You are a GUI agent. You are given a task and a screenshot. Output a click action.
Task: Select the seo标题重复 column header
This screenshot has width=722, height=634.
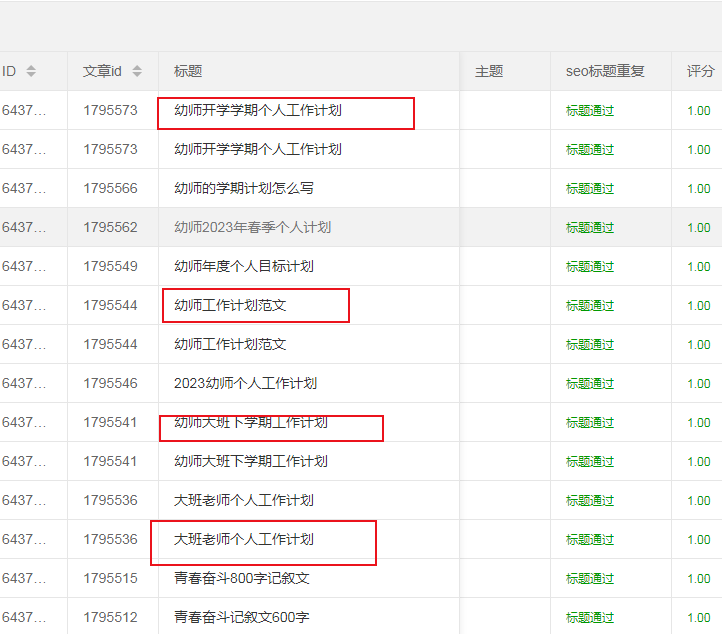click(605, 72)
